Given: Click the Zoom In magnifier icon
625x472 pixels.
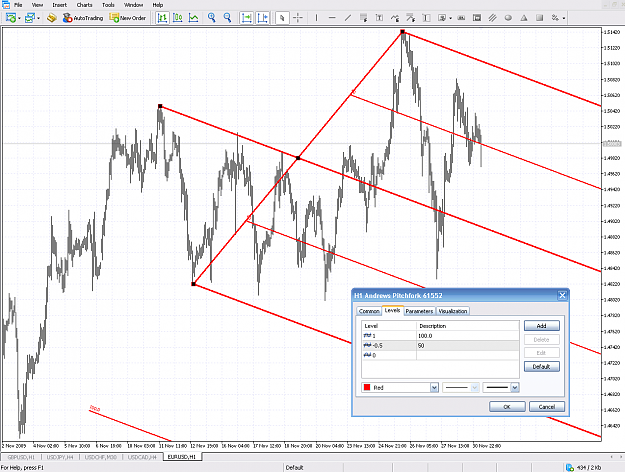Looking at the screenshot, I should (x=212, y=18).
